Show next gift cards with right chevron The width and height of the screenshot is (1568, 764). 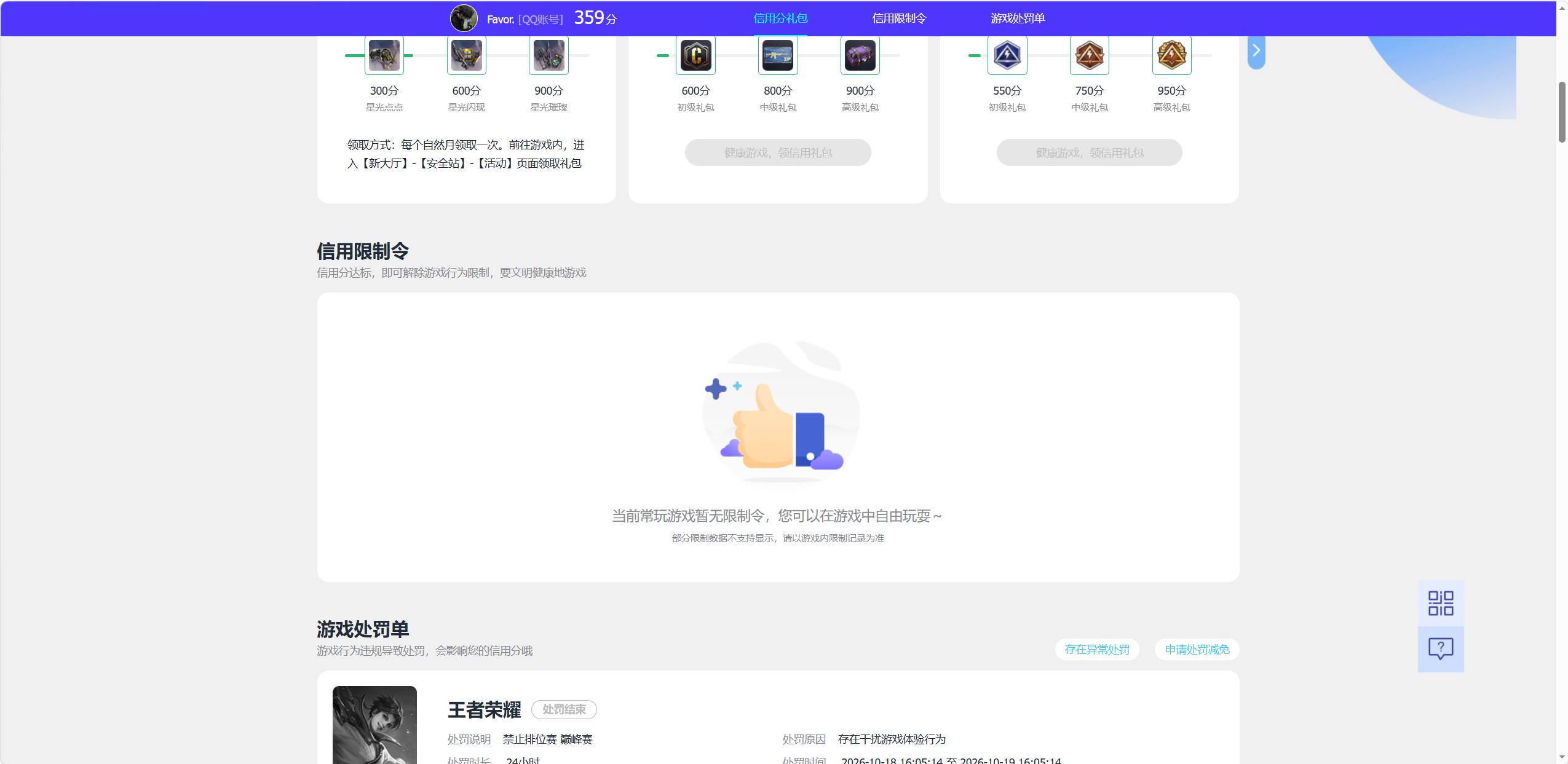click(1256, 50)
